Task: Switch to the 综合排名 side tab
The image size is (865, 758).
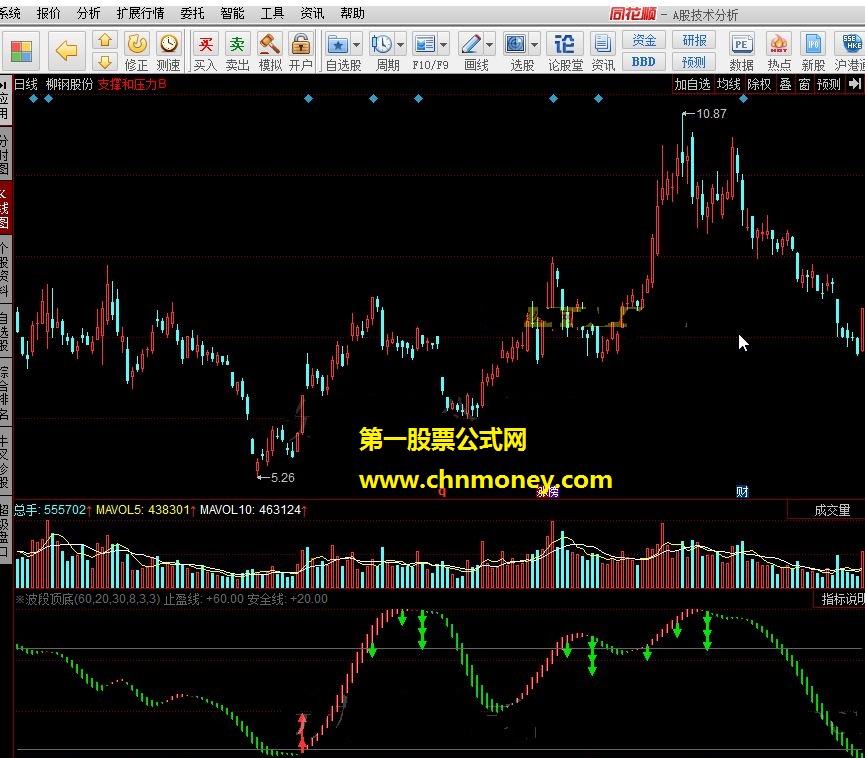Action: pos(5,392)
